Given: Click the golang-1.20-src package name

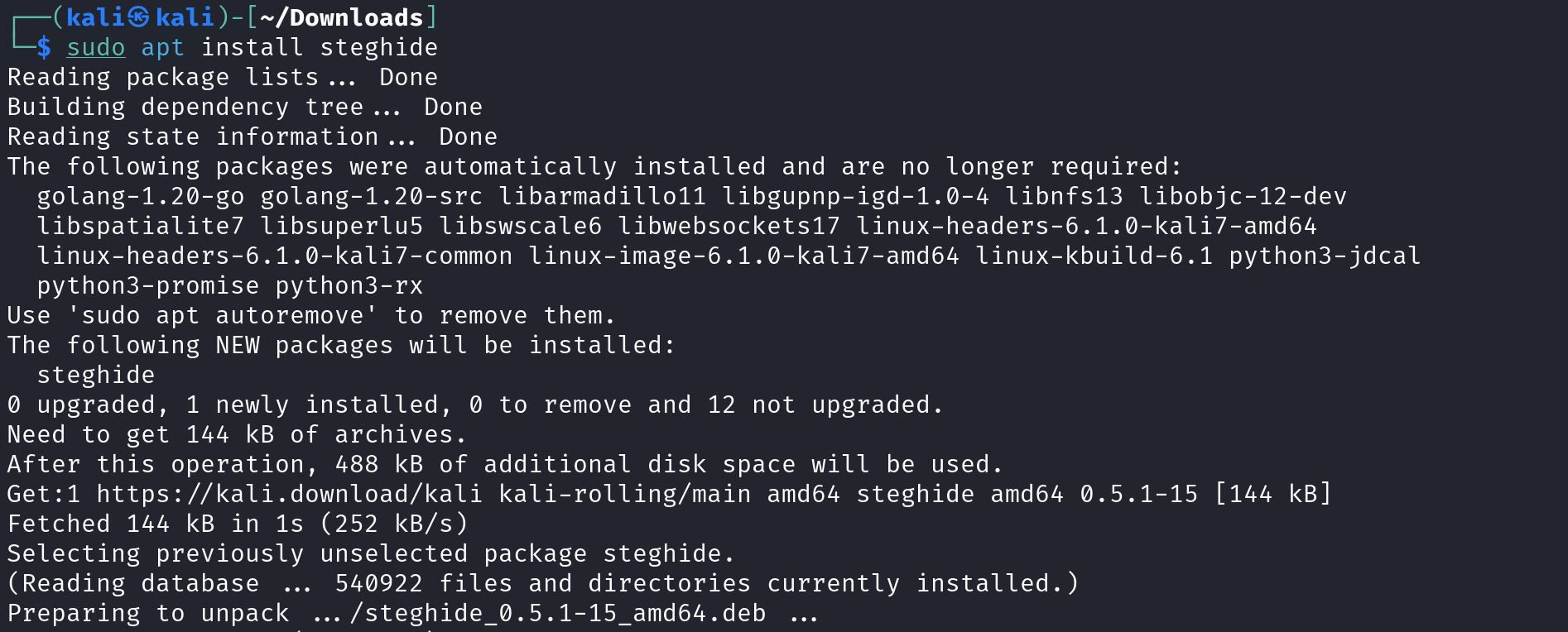Looking at the screenshot, I should pos(372,196).
